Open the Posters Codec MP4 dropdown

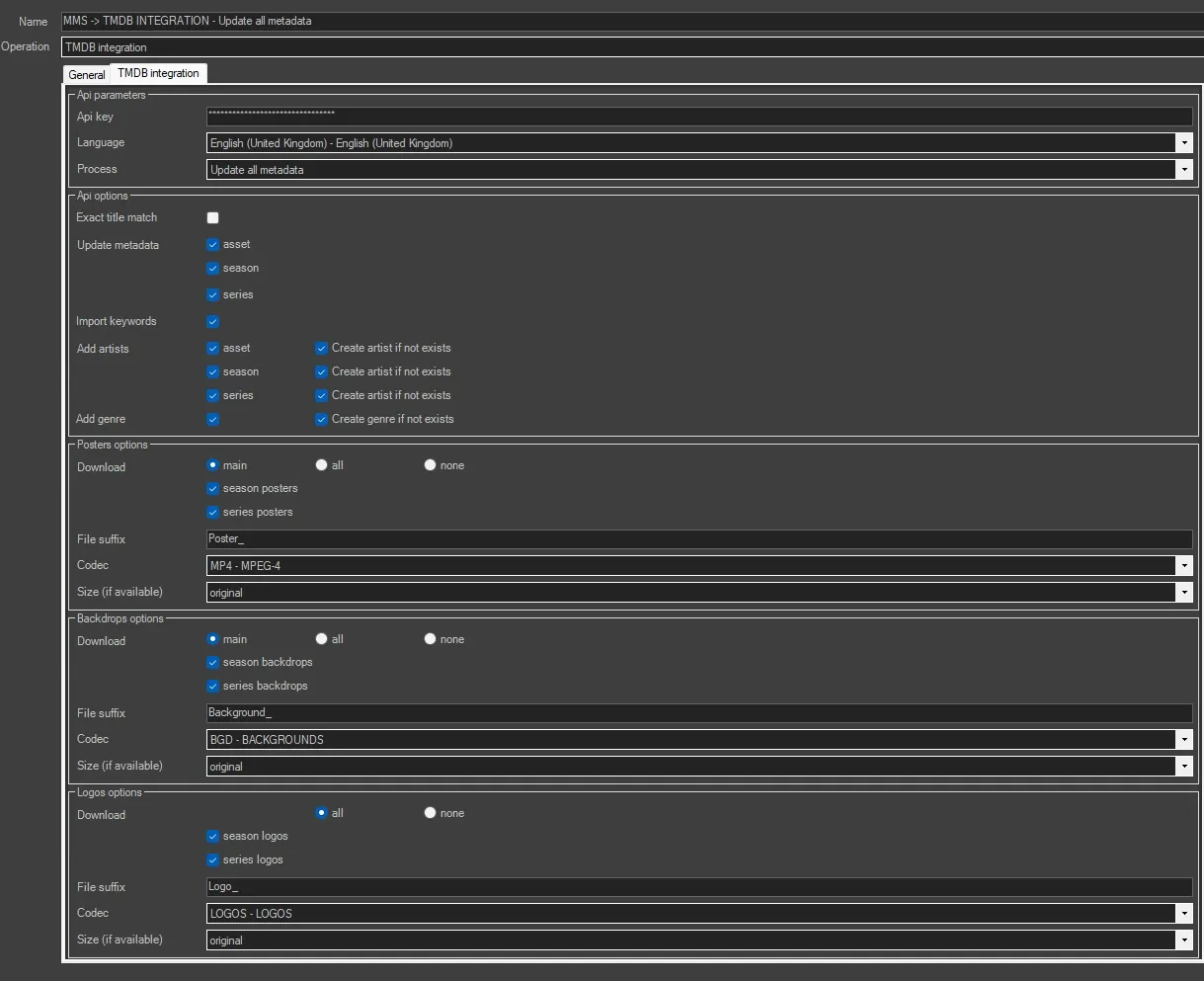(x=1183, y=566)
